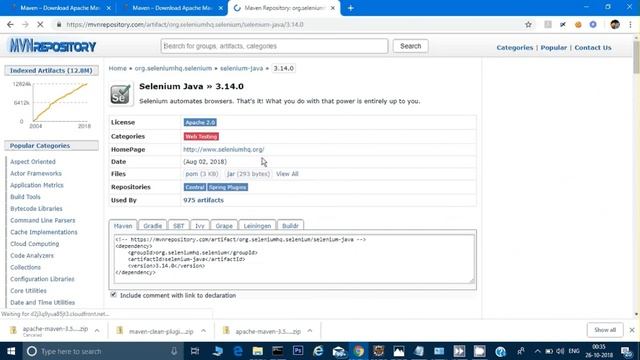Close the downloads bar
The width and height of the screenshot is (640, 360).
pyautogui.click(x=632, y=330)
